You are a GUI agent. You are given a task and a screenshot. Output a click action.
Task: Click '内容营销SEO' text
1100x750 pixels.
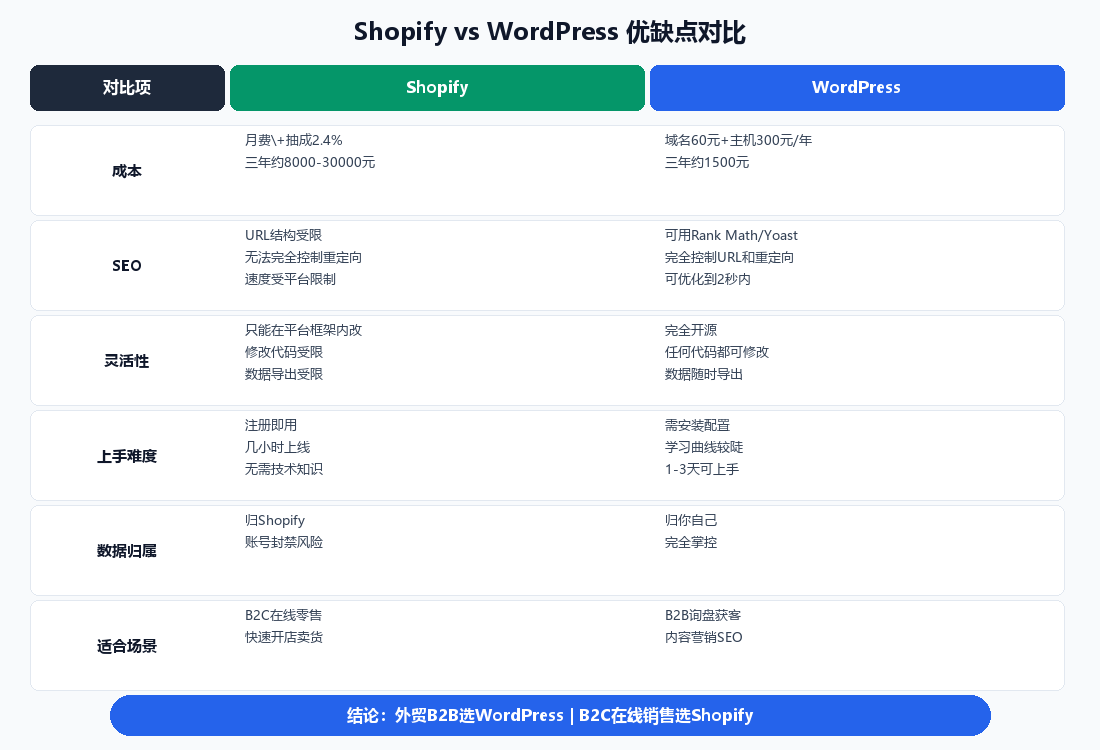pos(703,637)
